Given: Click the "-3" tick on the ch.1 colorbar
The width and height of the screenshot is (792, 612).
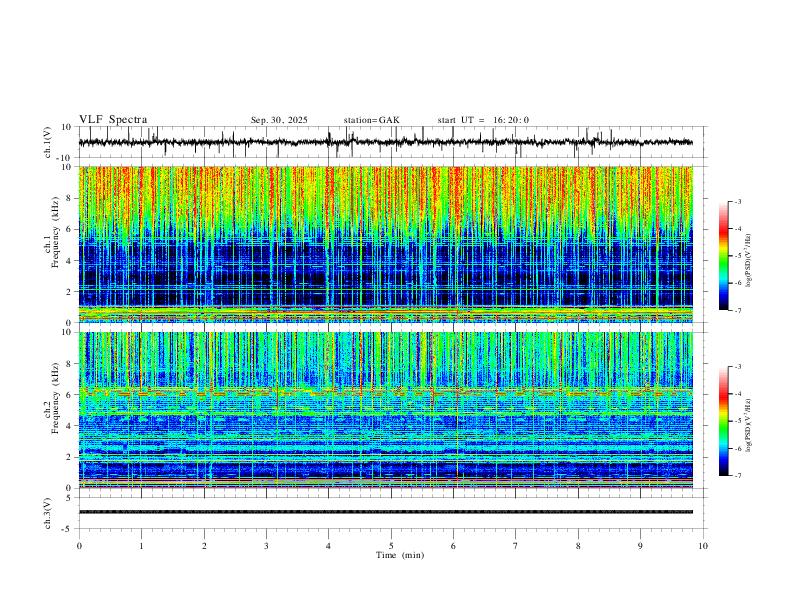Looking at the screenshot, I should [x=737, y=201].
